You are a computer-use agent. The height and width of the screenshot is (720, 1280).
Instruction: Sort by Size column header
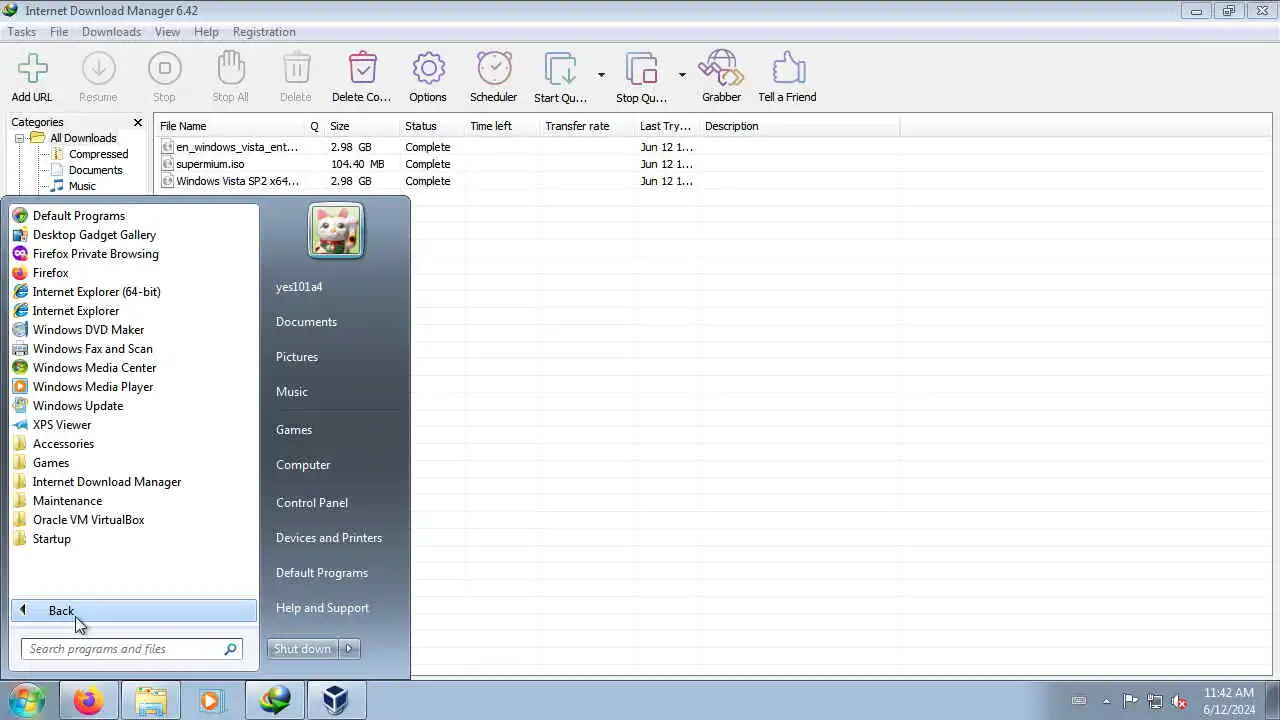(362, 126)
